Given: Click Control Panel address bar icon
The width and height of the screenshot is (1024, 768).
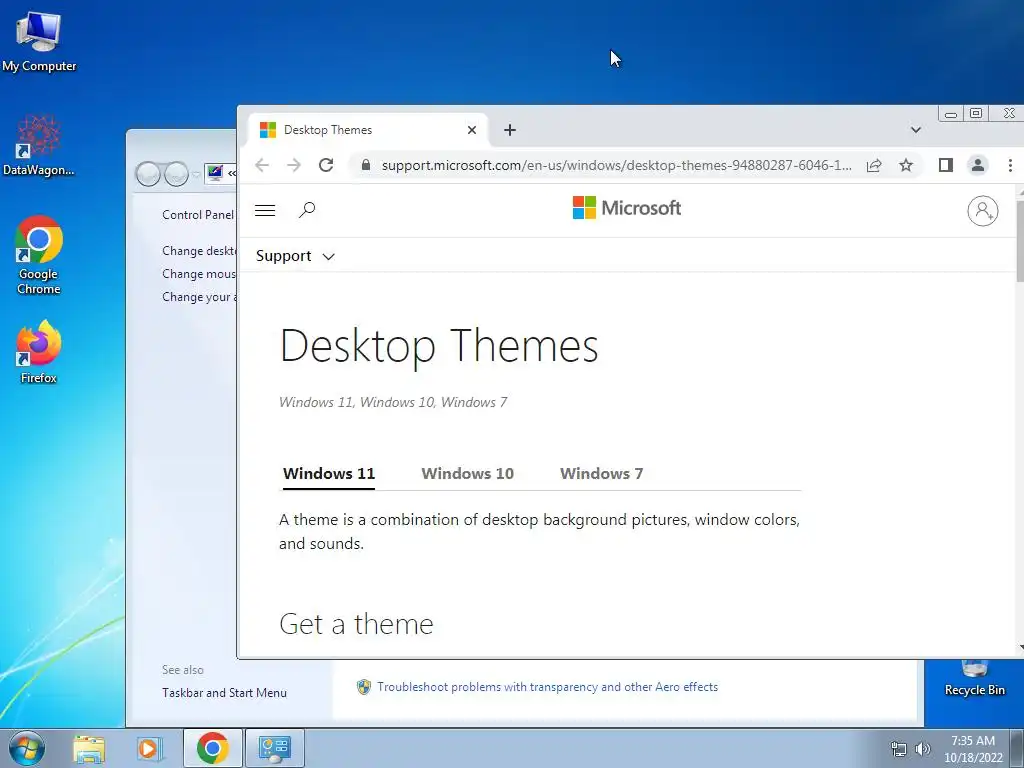Looking at the screenshot, I should [215, 173].
